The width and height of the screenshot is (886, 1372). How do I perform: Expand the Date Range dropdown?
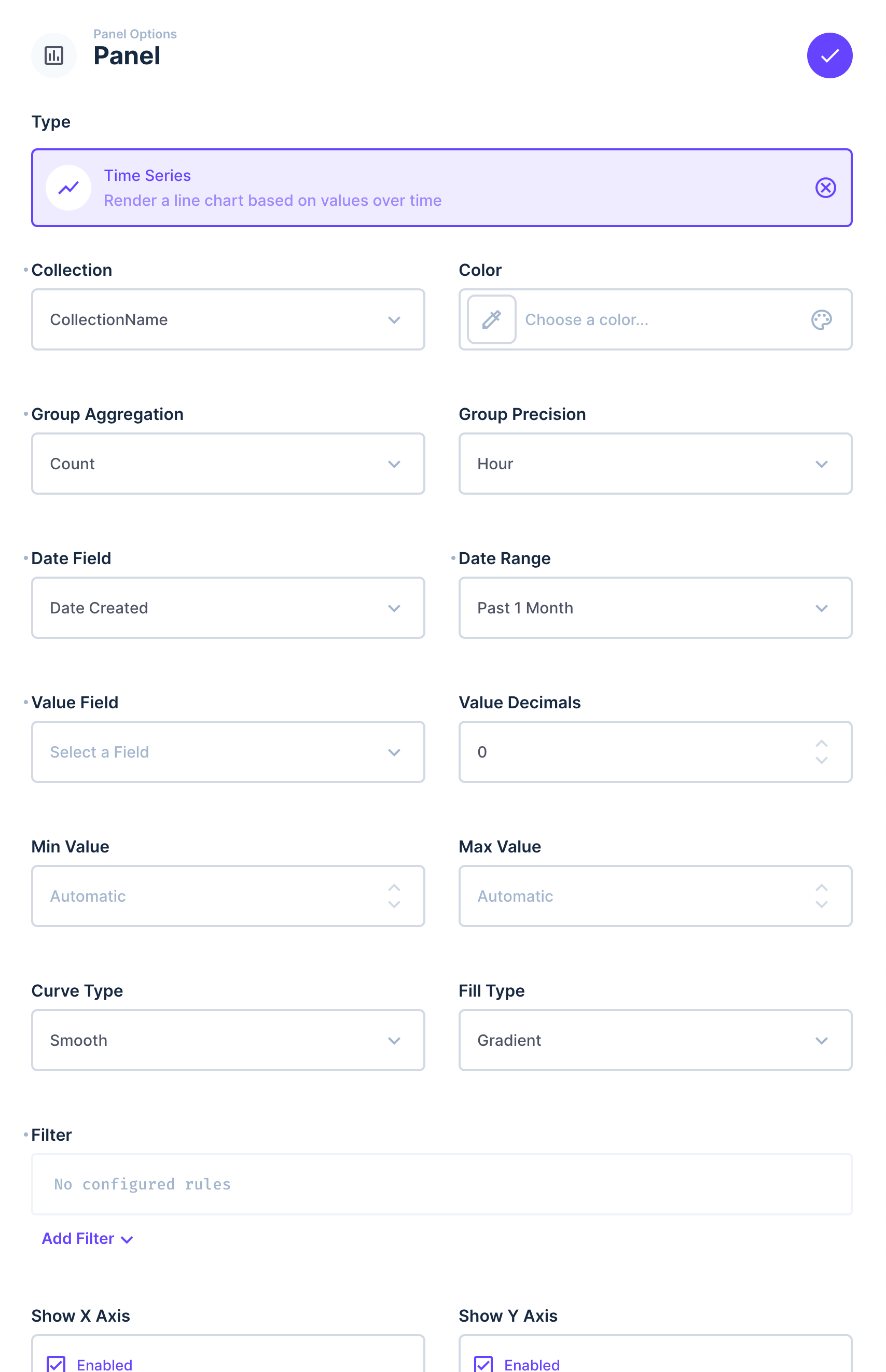coord(655,608)
